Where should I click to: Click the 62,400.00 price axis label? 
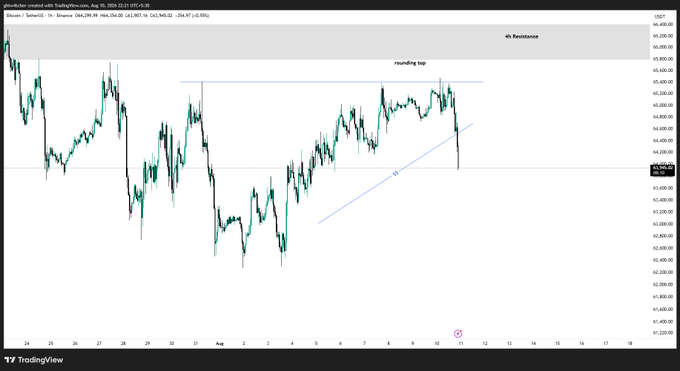pyautogui.click(x=663, y=260)
